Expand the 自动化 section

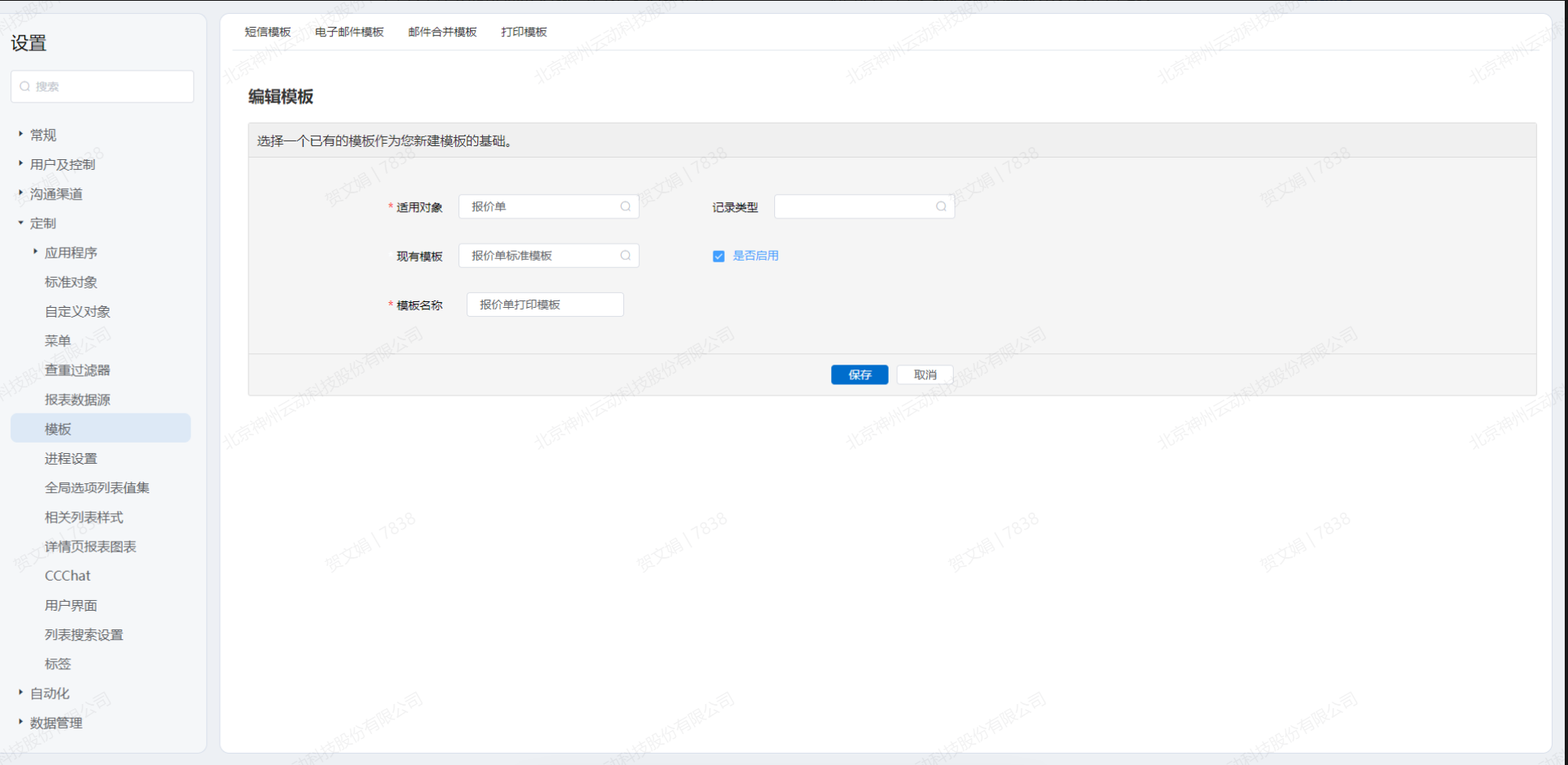[x=21, y=693]
